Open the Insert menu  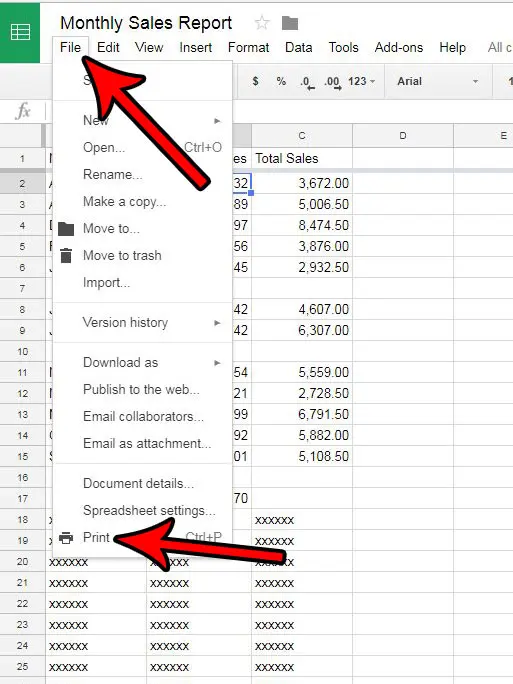(x=195, y=47)
